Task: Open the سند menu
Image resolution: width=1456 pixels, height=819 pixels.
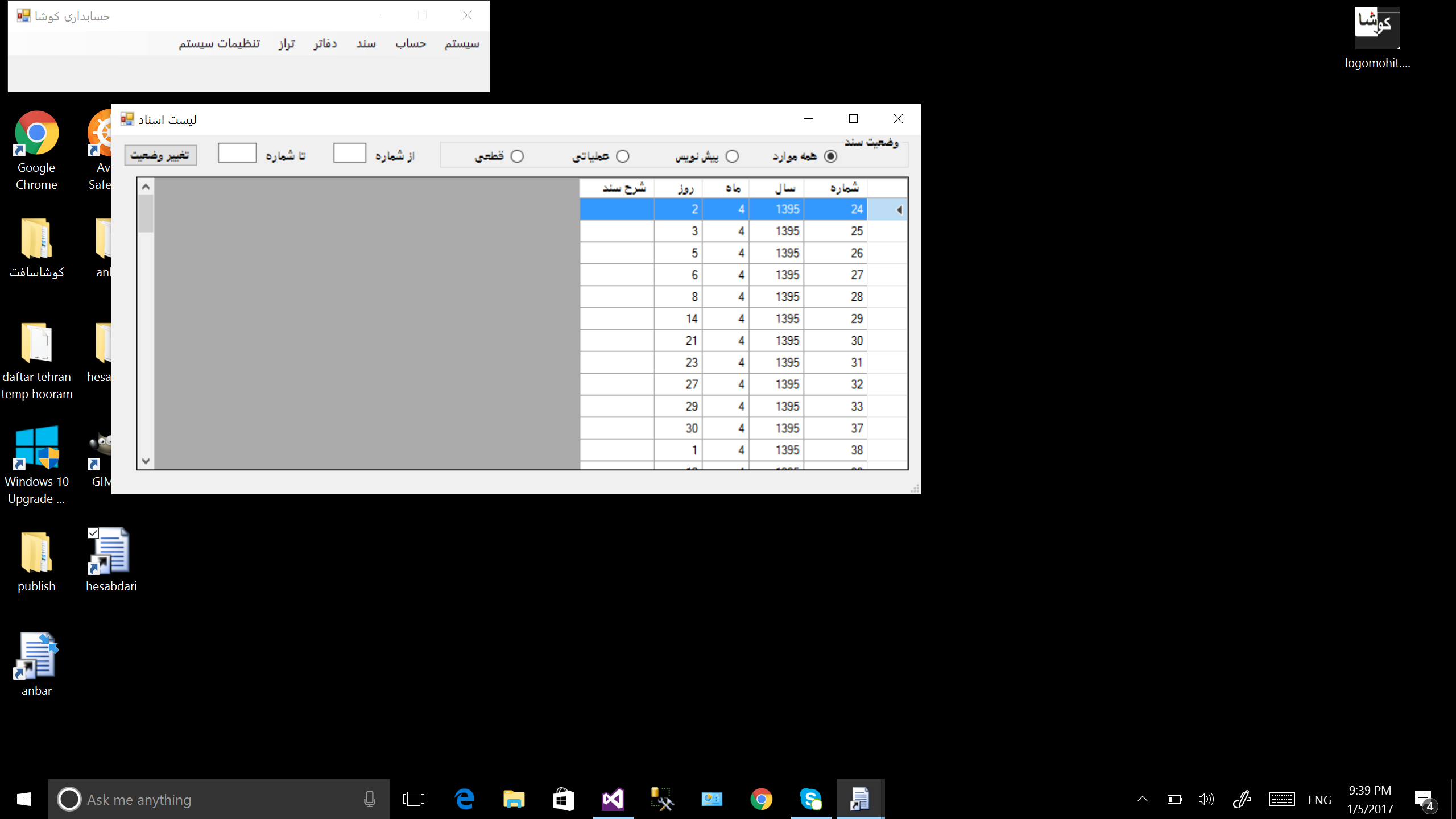Action: [x=366, y=44]
